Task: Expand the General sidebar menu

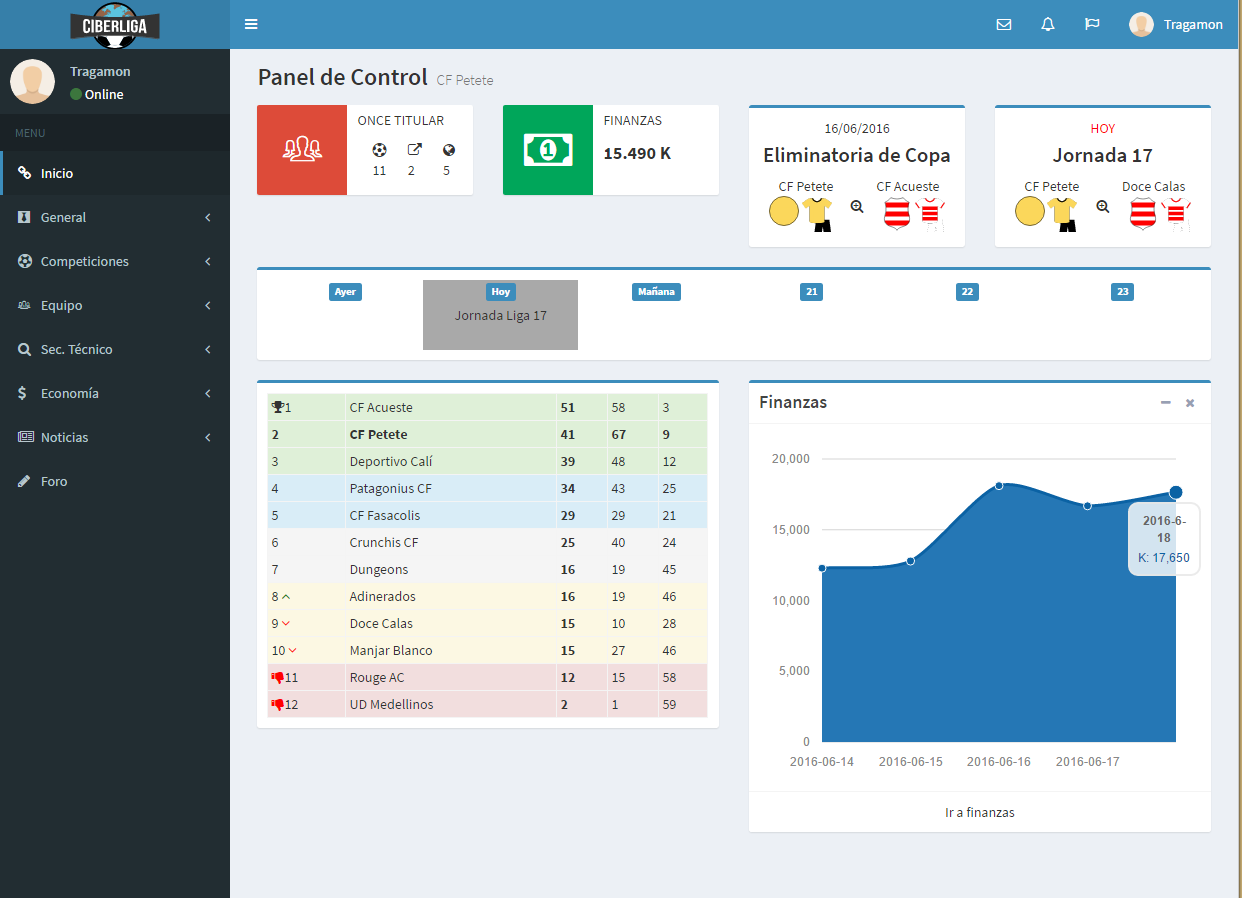Action: [115, 217]
